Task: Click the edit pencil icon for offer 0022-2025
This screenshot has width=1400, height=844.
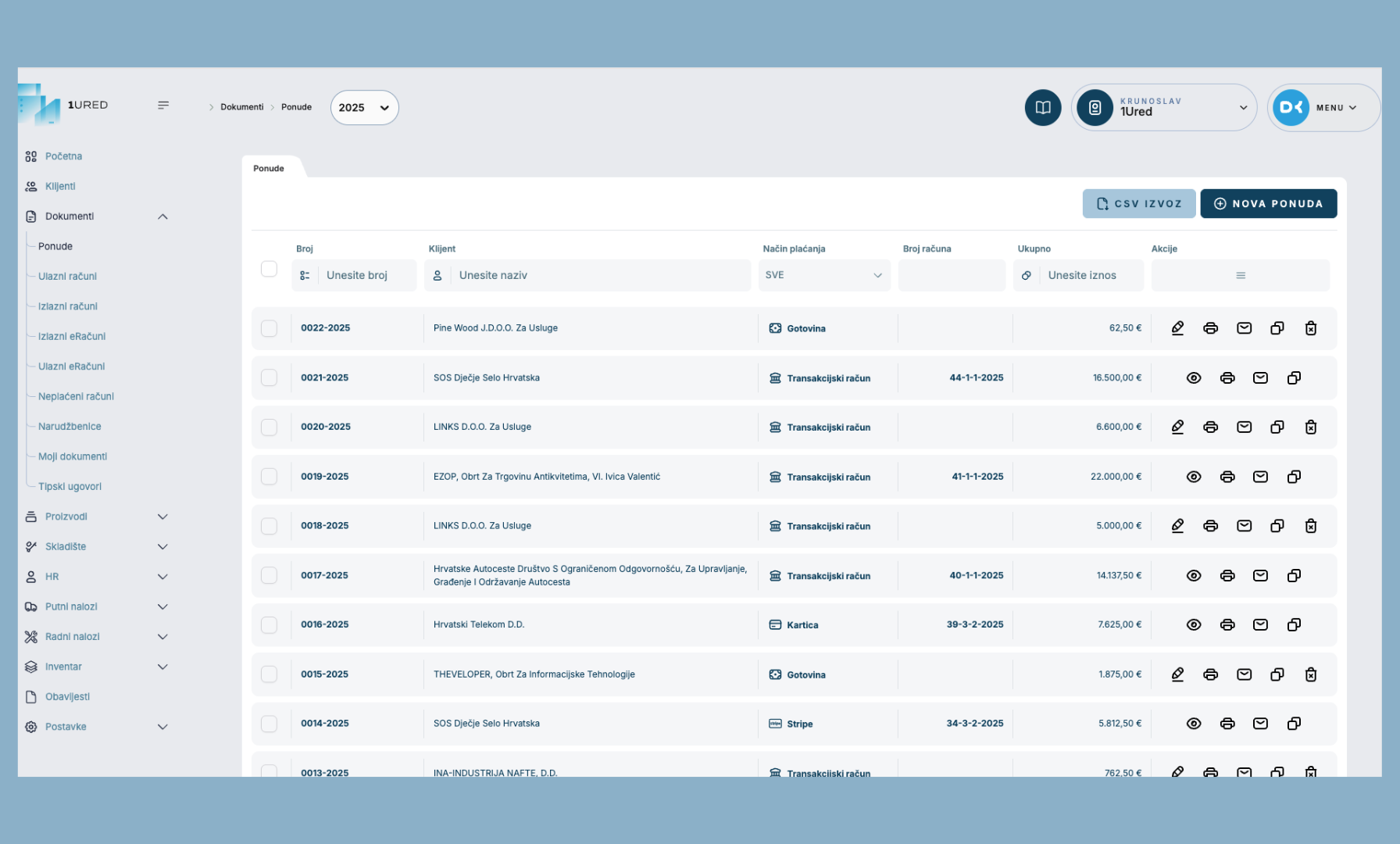Action: pos(1177,328)
